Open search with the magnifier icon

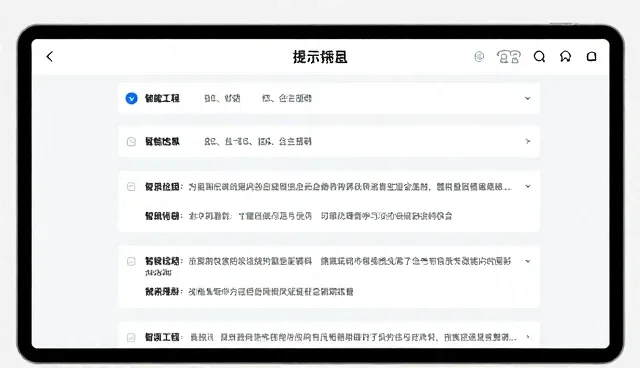[x=539, y=56]
